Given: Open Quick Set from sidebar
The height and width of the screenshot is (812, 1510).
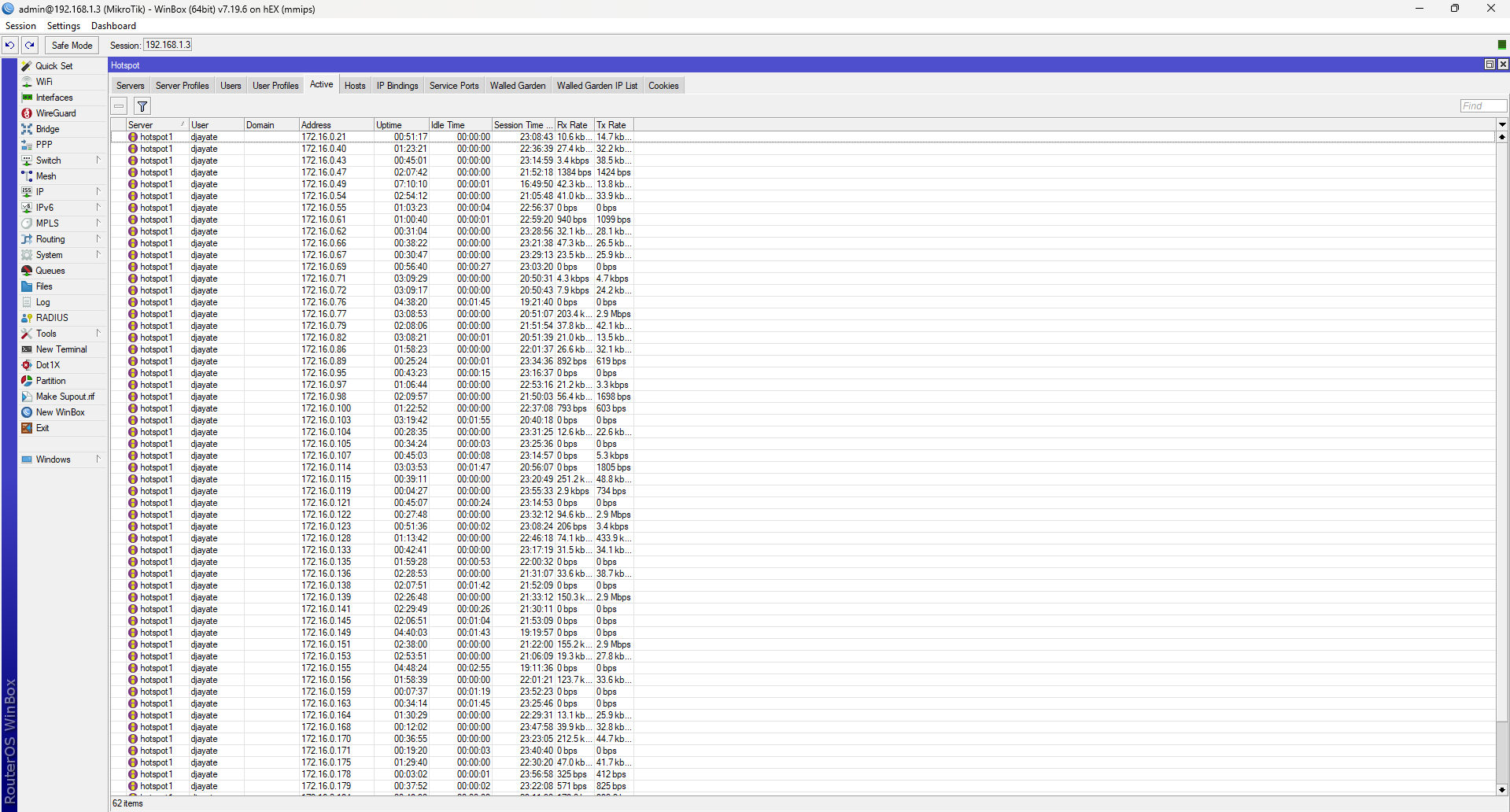Looking at the screenshot, I should pos(54,66).
